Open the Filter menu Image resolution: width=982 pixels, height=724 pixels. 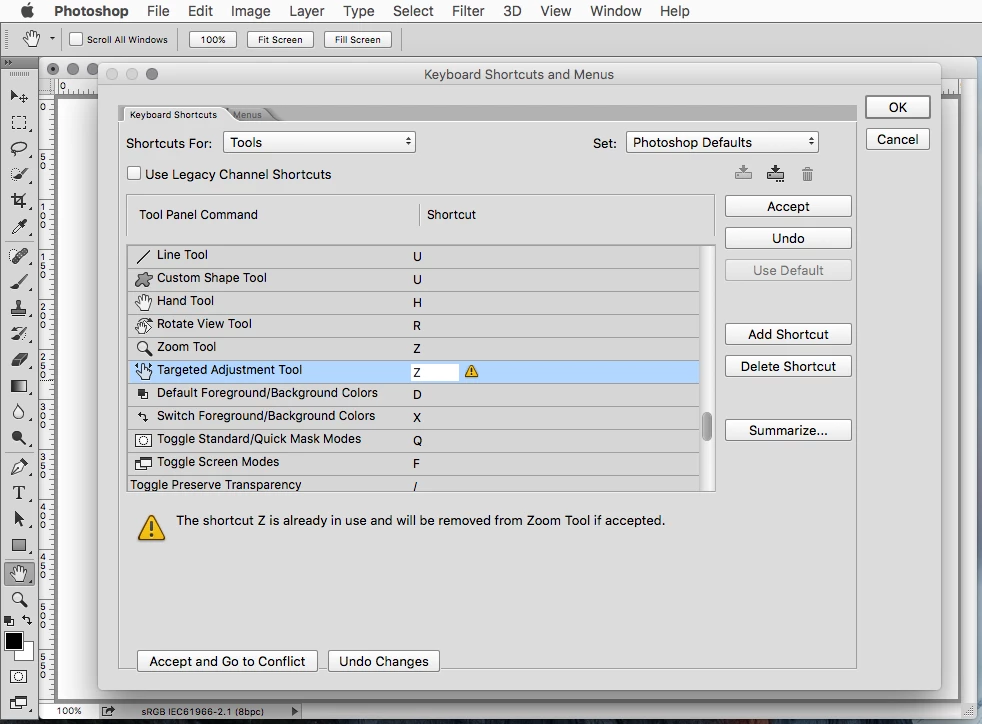pyautogui.click(x=468, y=11)
